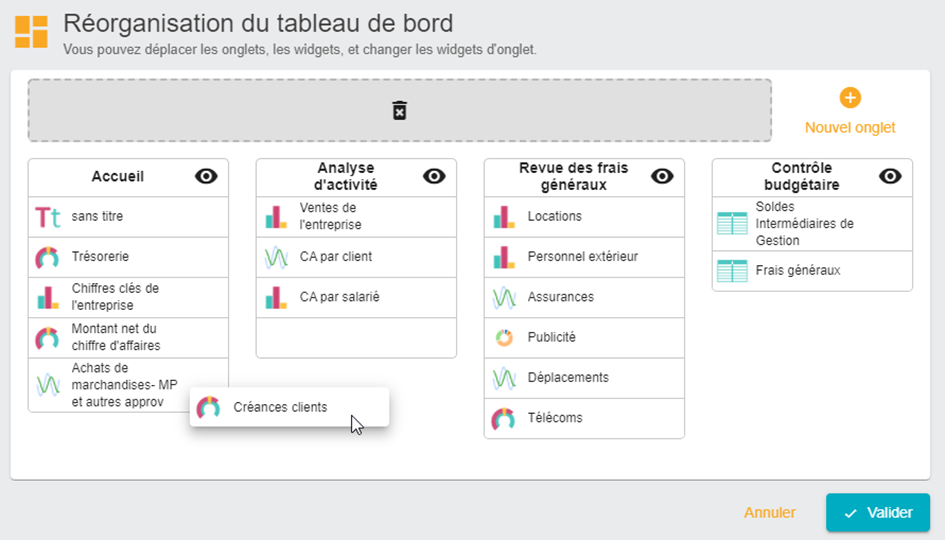Click the Valider button
The height and width of the screenshot is (540, 945).
point(878,513)
